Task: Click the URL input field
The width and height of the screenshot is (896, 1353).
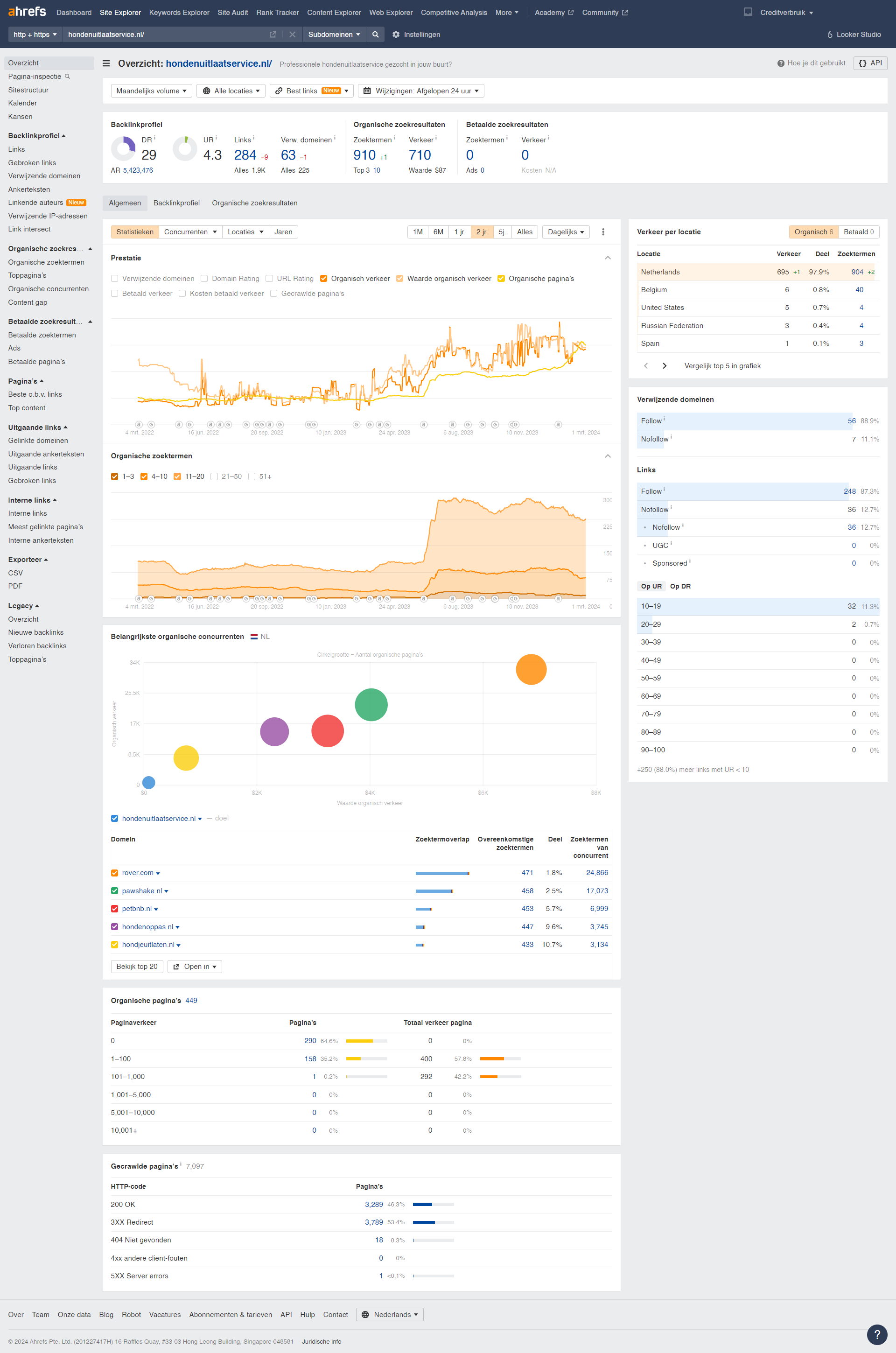Action: tap(166, 34)
